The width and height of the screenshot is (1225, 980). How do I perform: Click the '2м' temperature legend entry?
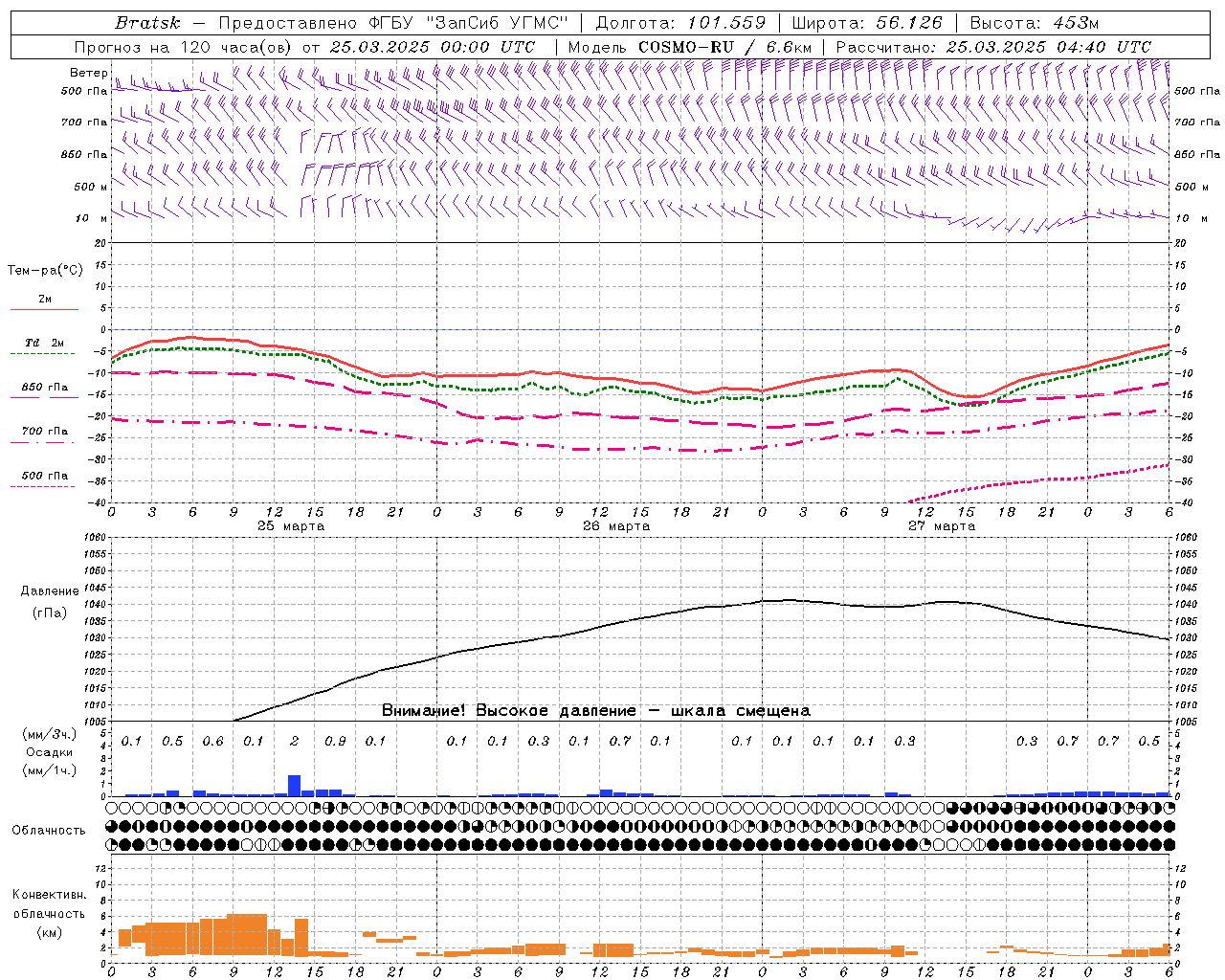pos(45,300)
